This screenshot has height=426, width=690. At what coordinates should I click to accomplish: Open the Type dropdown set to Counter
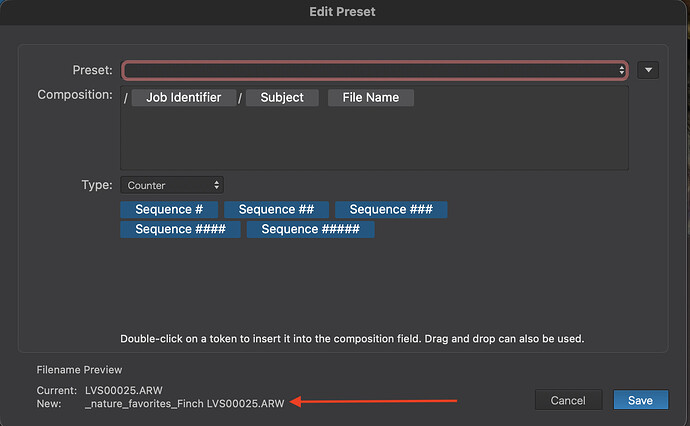click(172, 185)
